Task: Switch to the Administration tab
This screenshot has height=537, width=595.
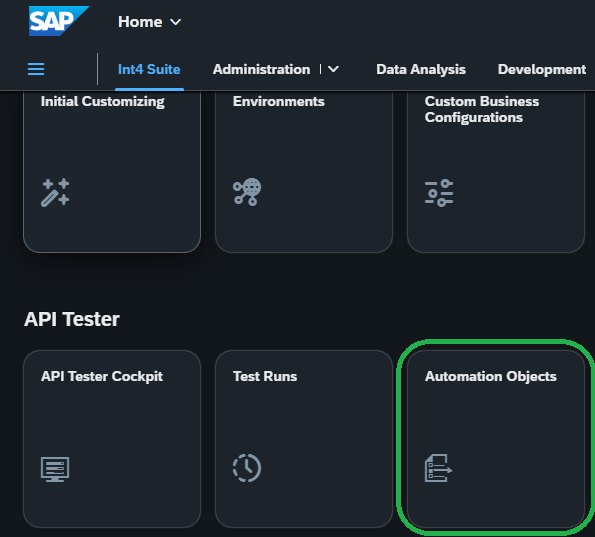Action: coord(261,69)
